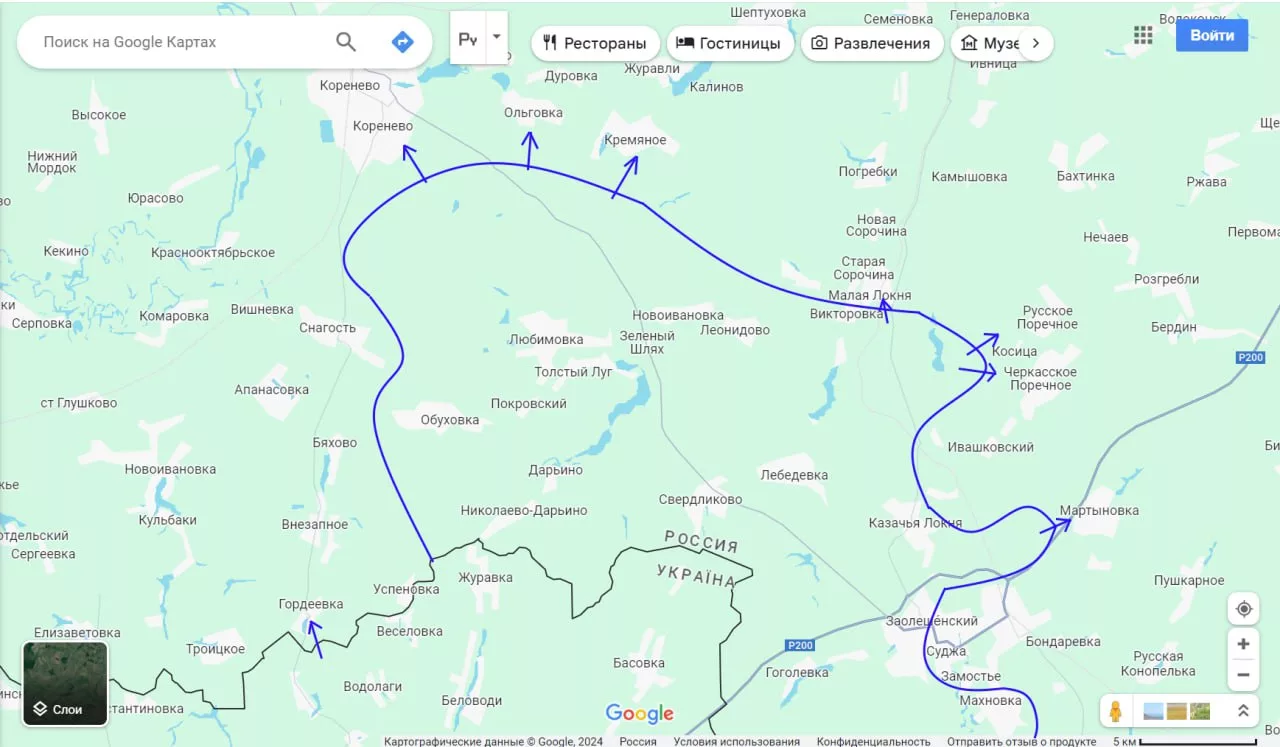Zoom out with the minus button
Screen dimensions: 1280x747
(x=1243, y=674)
